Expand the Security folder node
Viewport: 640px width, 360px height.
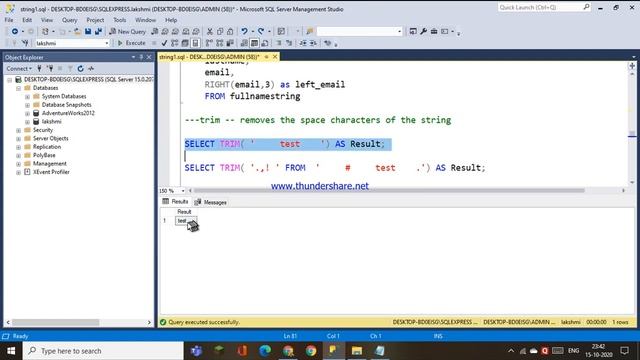[x=18, y=130]
